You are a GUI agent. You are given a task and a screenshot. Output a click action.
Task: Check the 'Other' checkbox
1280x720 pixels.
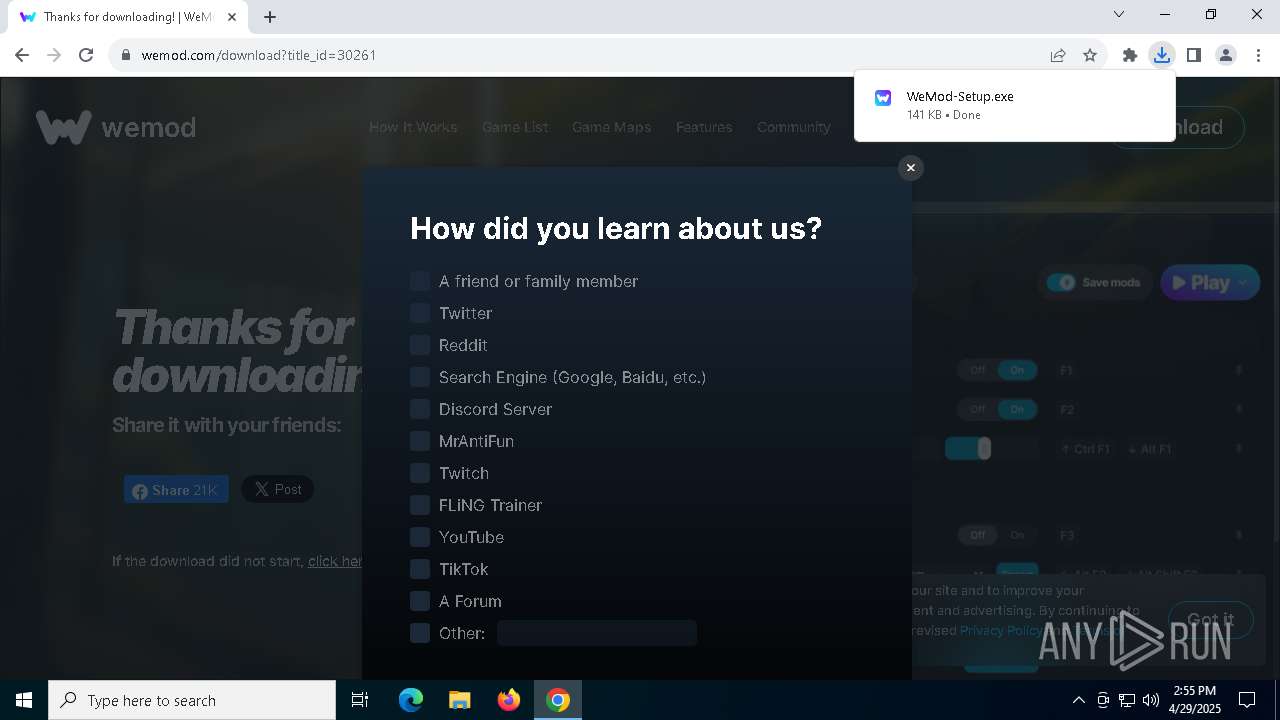pyautogui.click(x=420, y=633)
